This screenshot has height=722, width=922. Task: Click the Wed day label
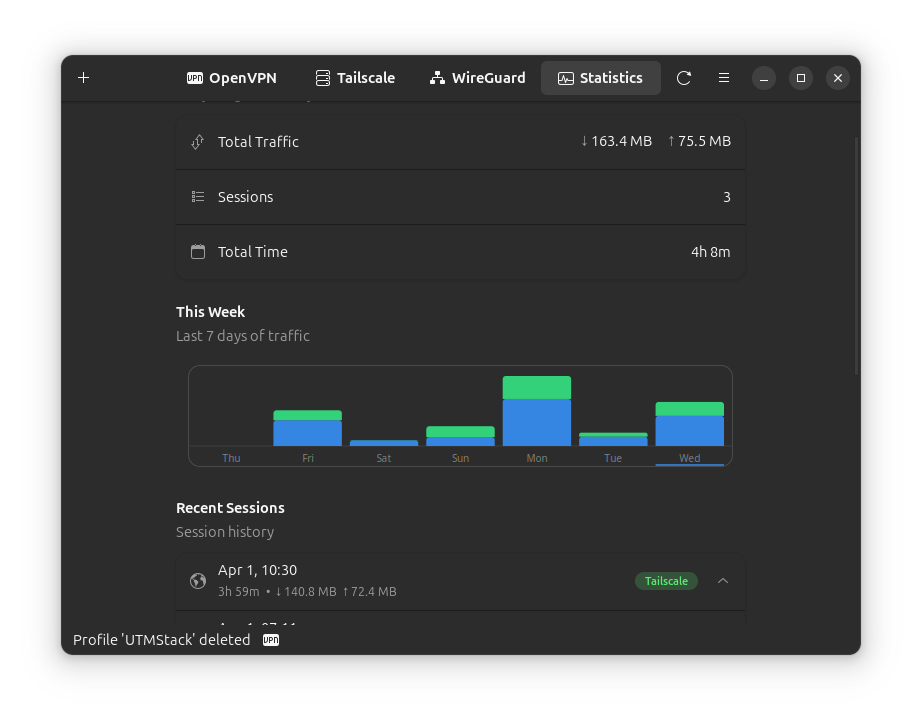point(690,458)
